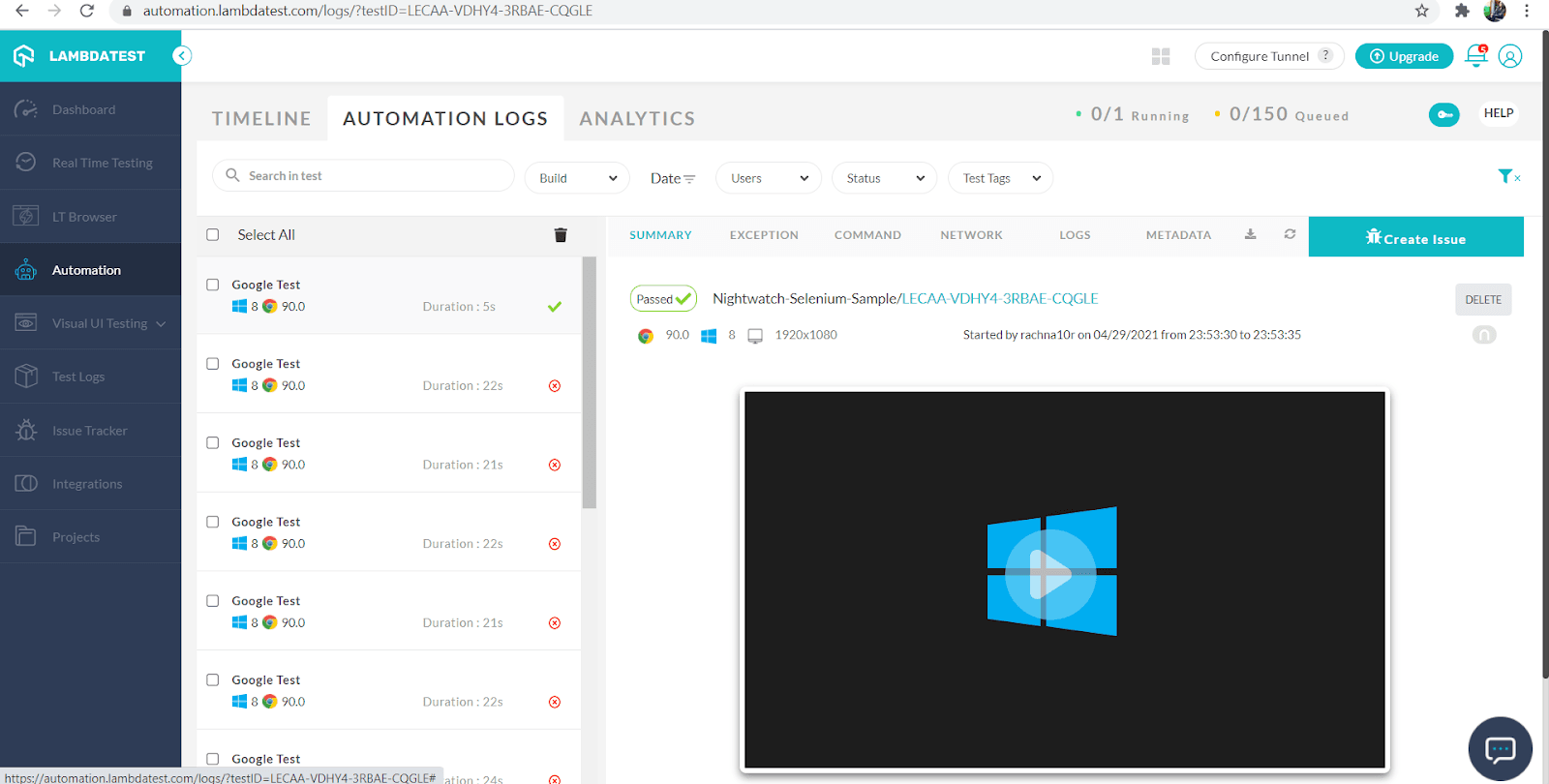Screen dimensions: 1549x784
Task: Open the Build dropdown
Action: 577,178
